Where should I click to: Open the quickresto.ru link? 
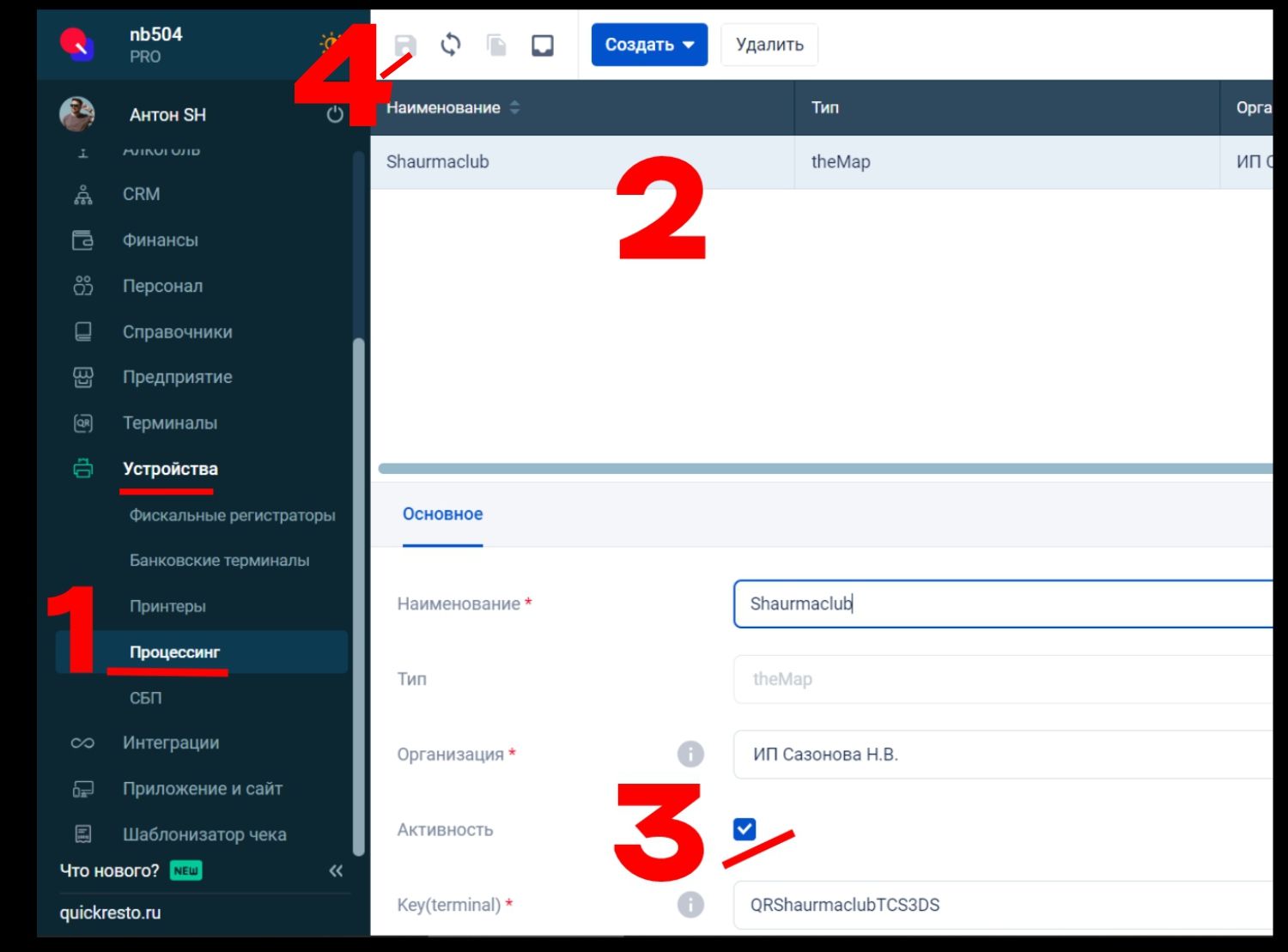pos(110,913)
